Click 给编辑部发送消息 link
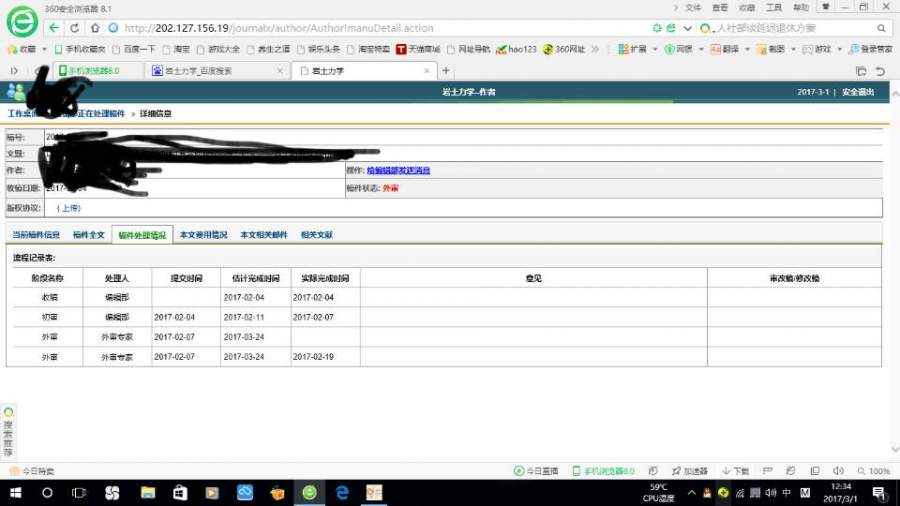This screenshot has width=900, height=506. [x=398, y=170]
